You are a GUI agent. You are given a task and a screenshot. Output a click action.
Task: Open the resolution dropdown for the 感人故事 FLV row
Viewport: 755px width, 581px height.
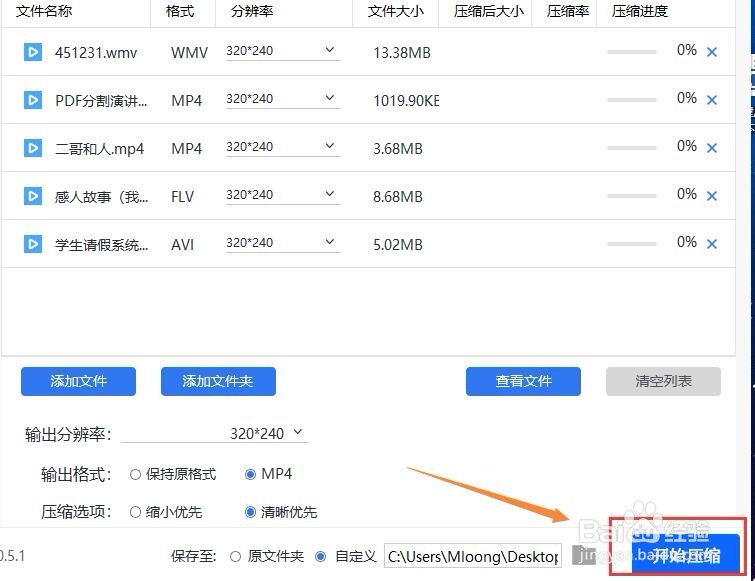click(283, 195)
